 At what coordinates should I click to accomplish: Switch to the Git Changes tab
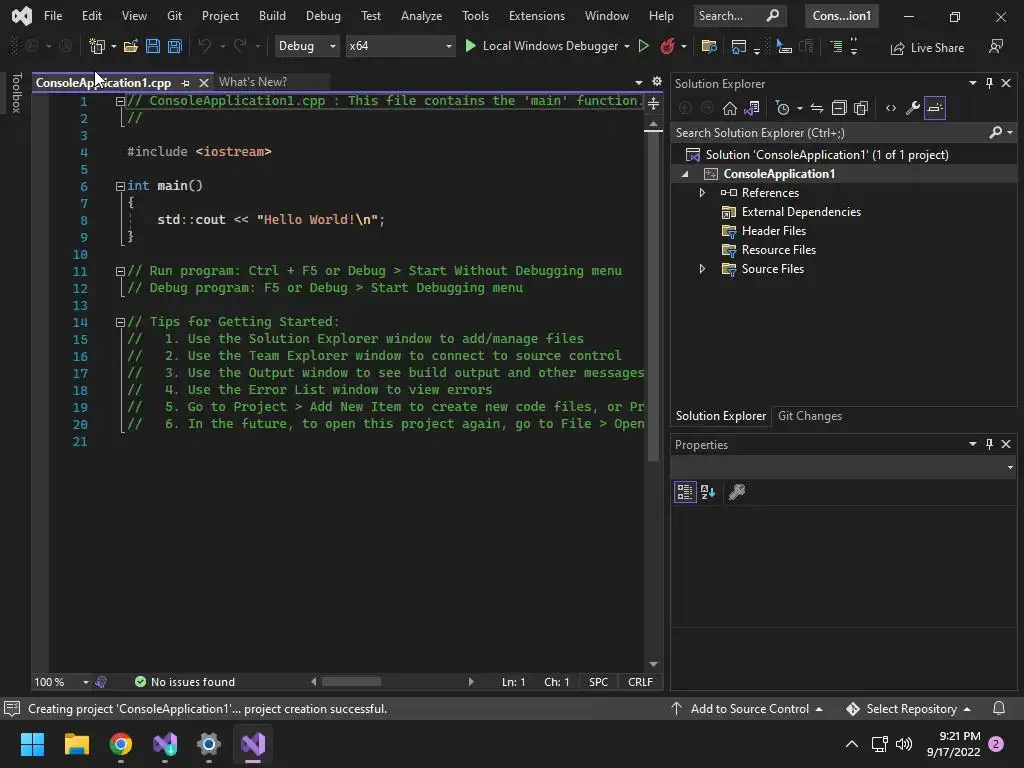[x=810, y=416]
